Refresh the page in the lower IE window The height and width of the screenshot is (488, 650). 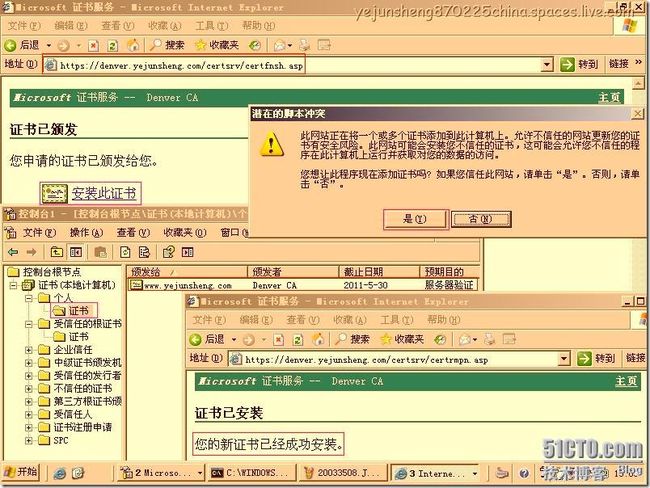coord(298,340)
